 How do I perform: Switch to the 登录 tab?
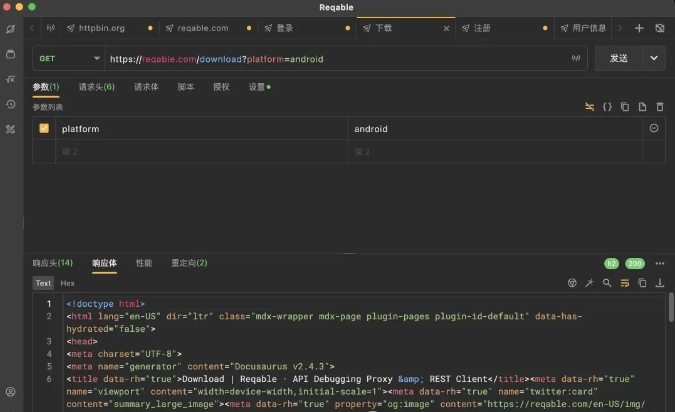(307, 28)
